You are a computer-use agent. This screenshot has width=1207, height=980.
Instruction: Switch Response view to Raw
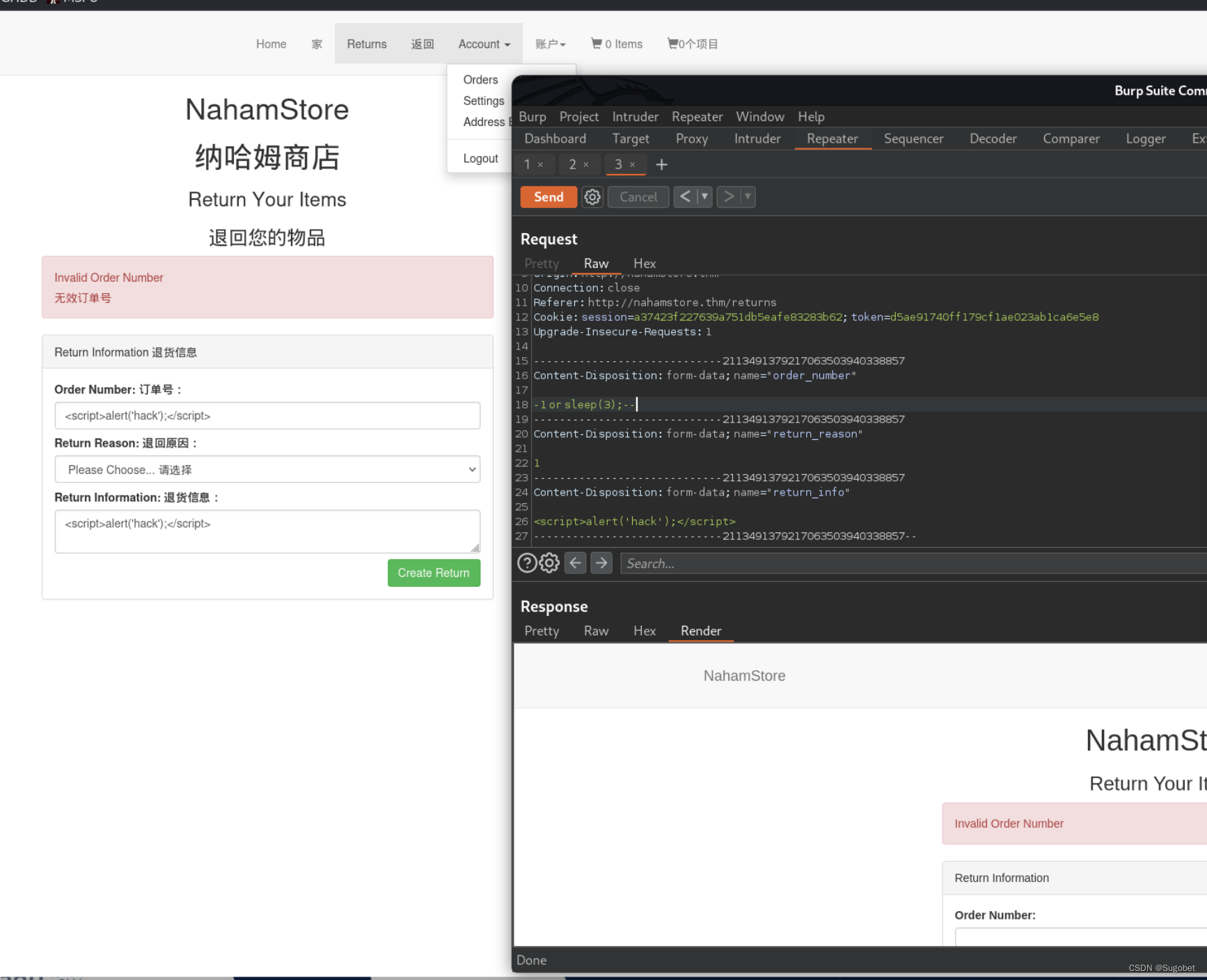597,631
